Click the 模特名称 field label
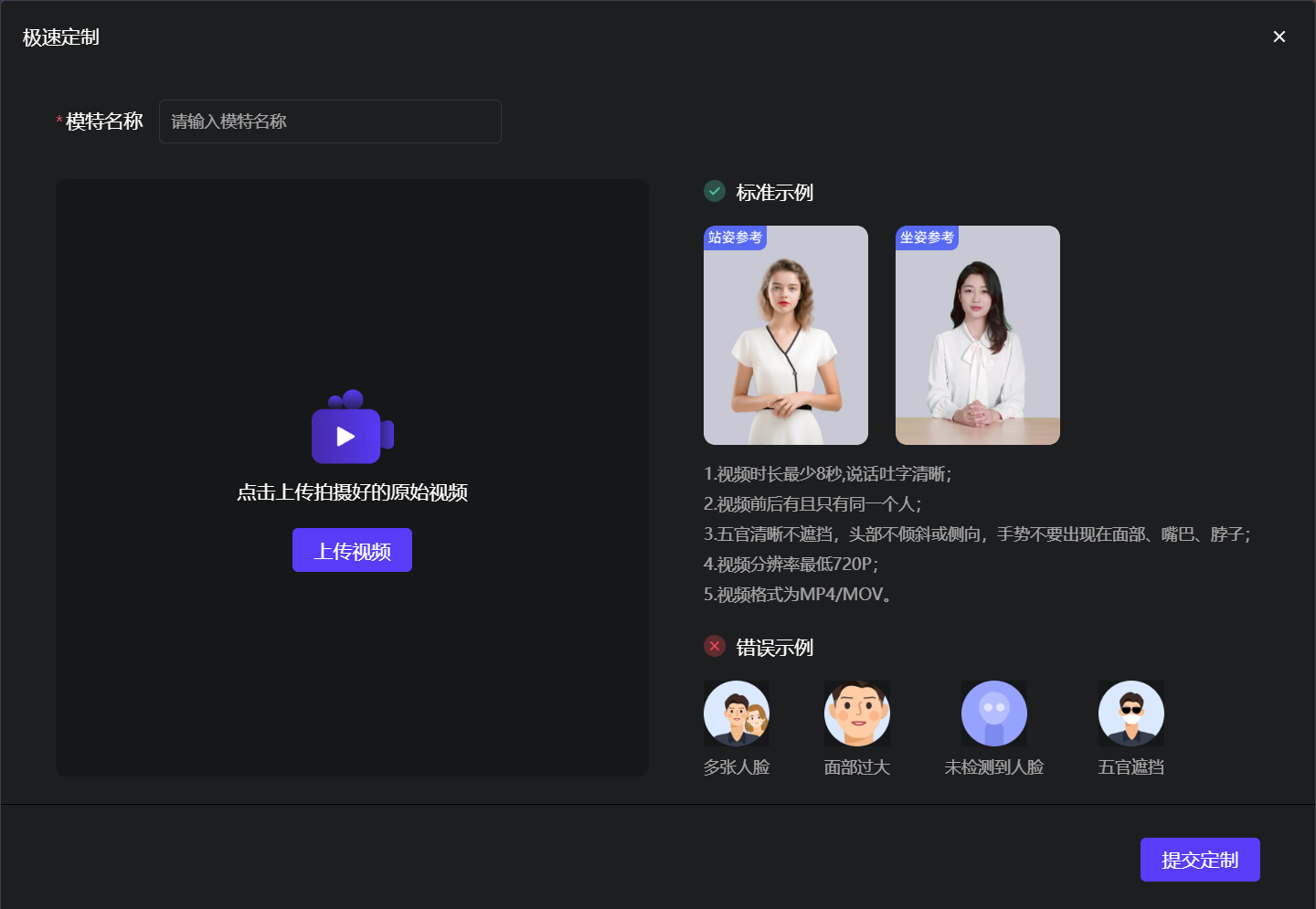Viewport: 1316px width, 909px height. (104, 122)
